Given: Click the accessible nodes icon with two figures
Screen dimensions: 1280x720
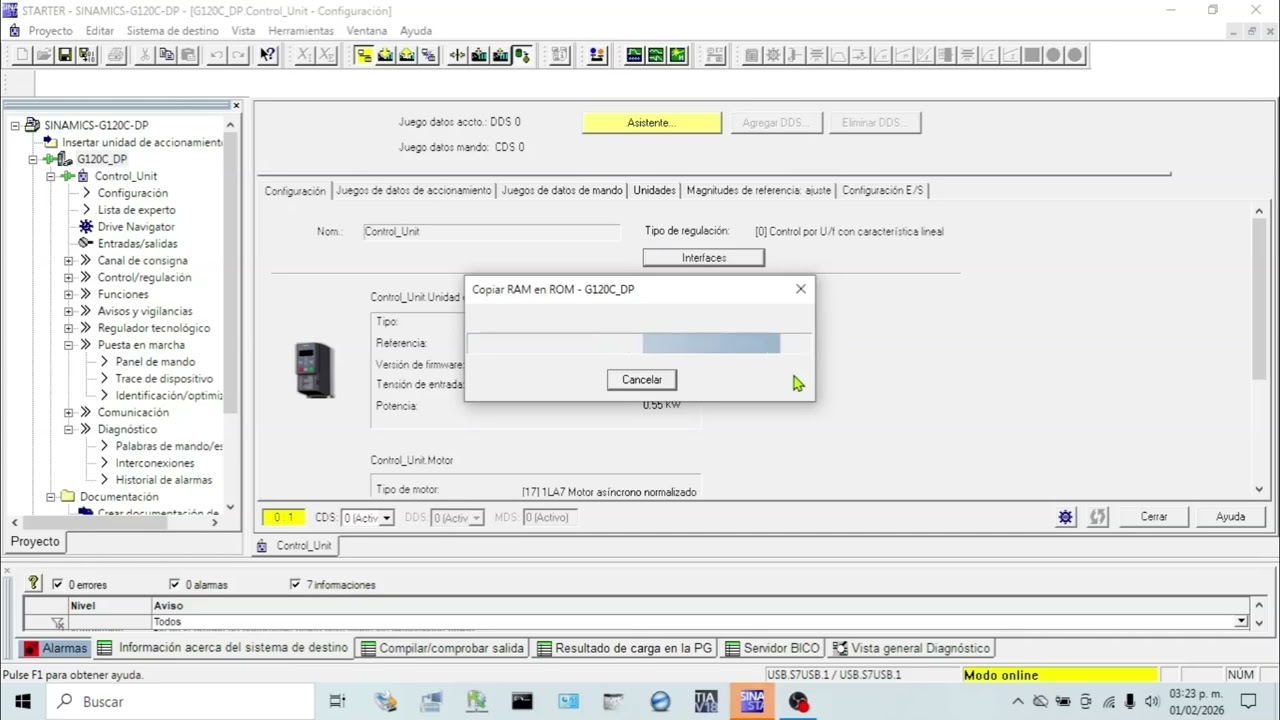Looking at the screenshot, I should pyautogui.click(x=597, y=55).
